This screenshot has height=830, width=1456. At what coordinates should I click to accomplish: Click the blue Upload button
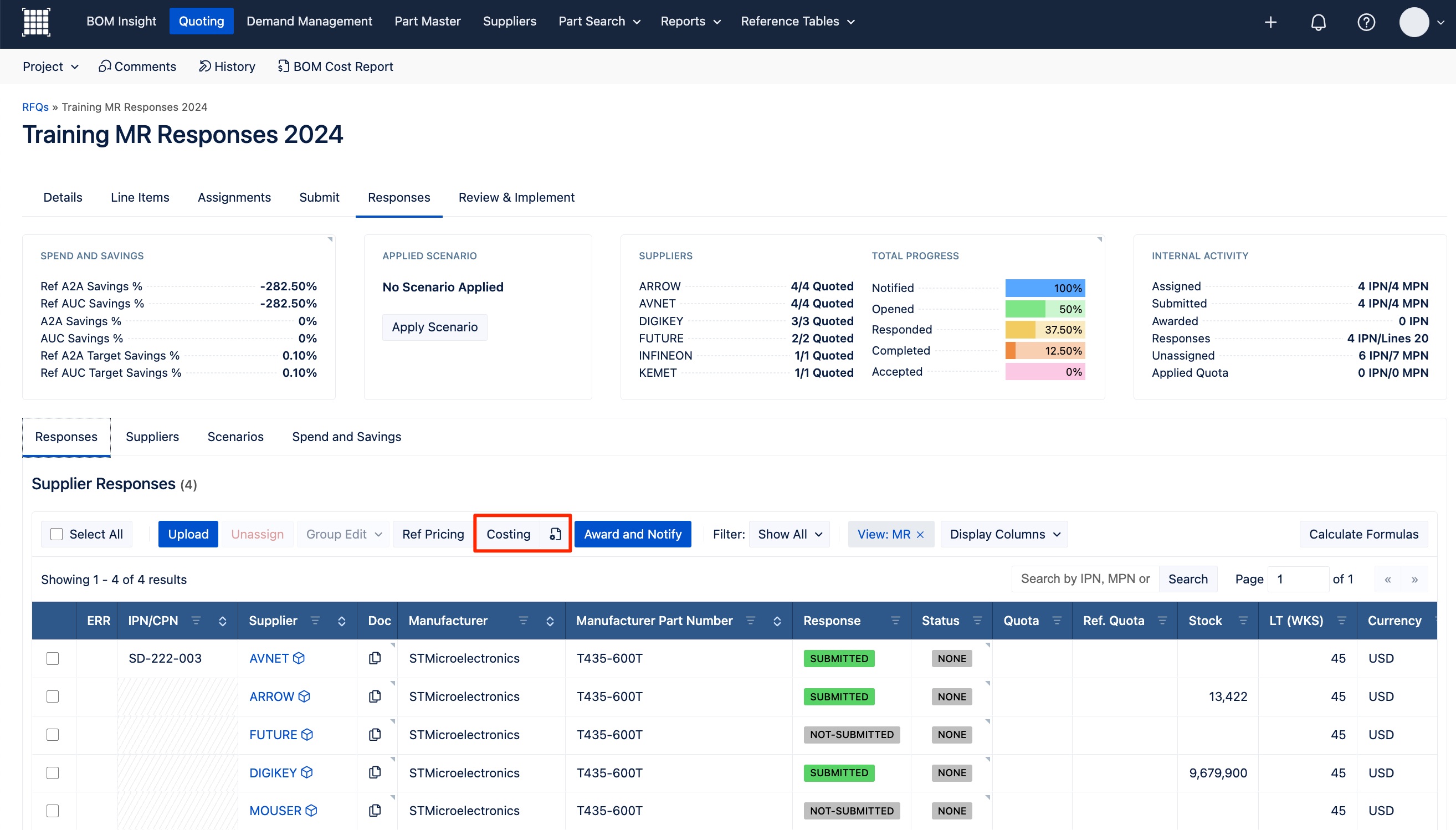coord(188,534)
